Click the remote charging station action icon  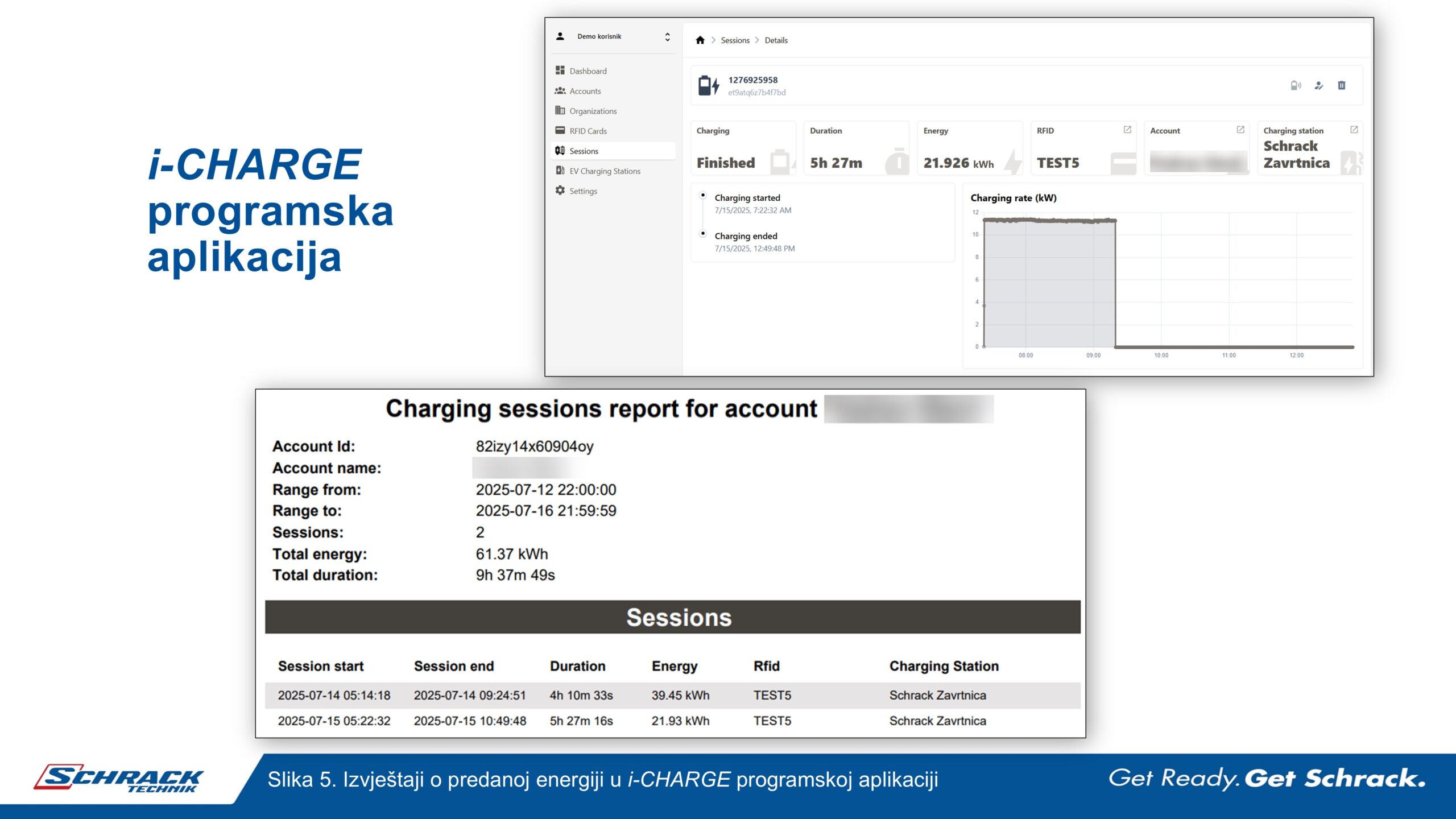pos(1296,85)
